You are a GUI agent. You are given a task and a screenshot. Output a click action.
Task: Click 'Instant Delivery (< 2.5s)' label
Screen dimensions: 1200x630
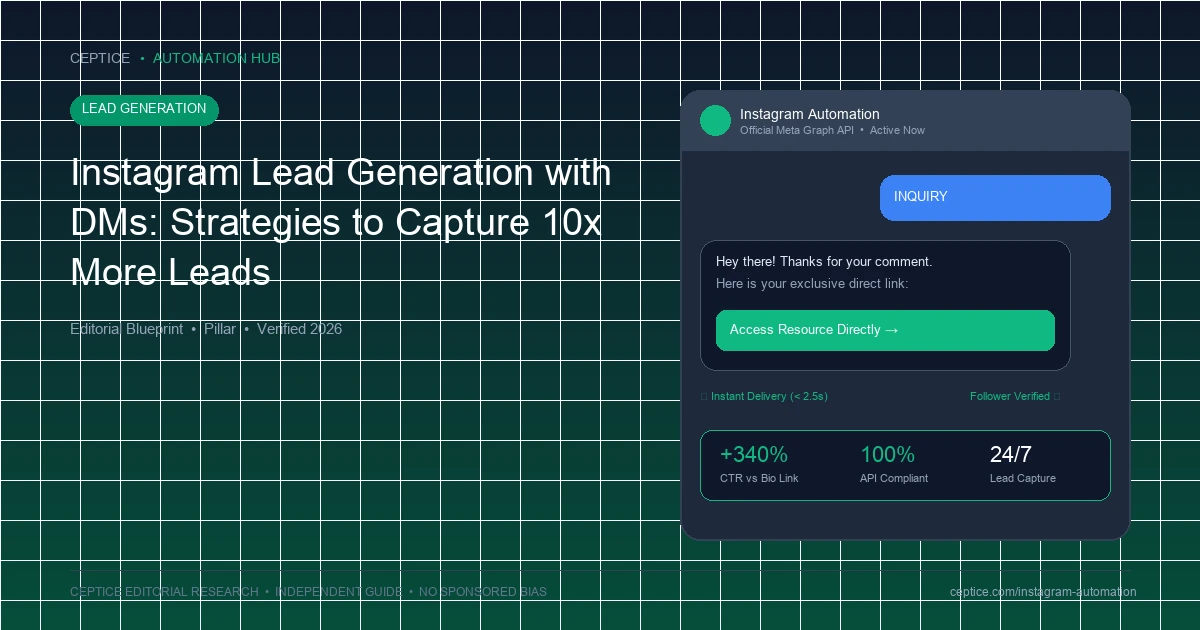pos(769,396)
